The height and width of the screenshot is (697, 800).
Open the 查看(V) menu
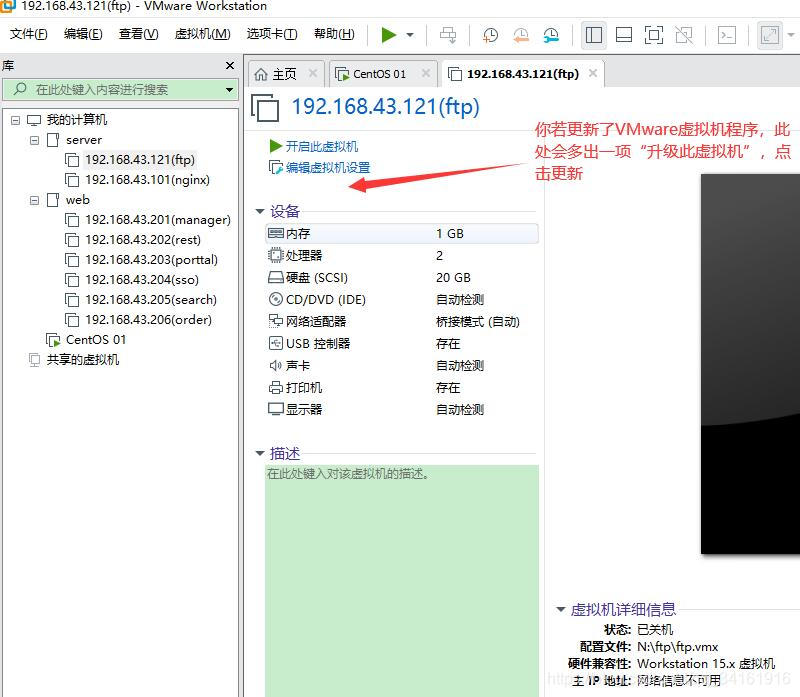pos(138,34)
